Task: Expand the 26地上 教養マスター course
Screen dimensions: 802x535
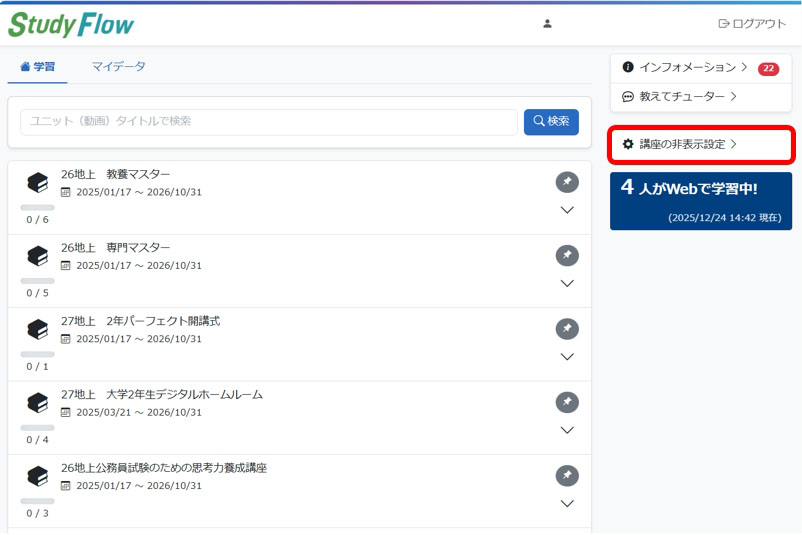Action: [x=567, y=210]
